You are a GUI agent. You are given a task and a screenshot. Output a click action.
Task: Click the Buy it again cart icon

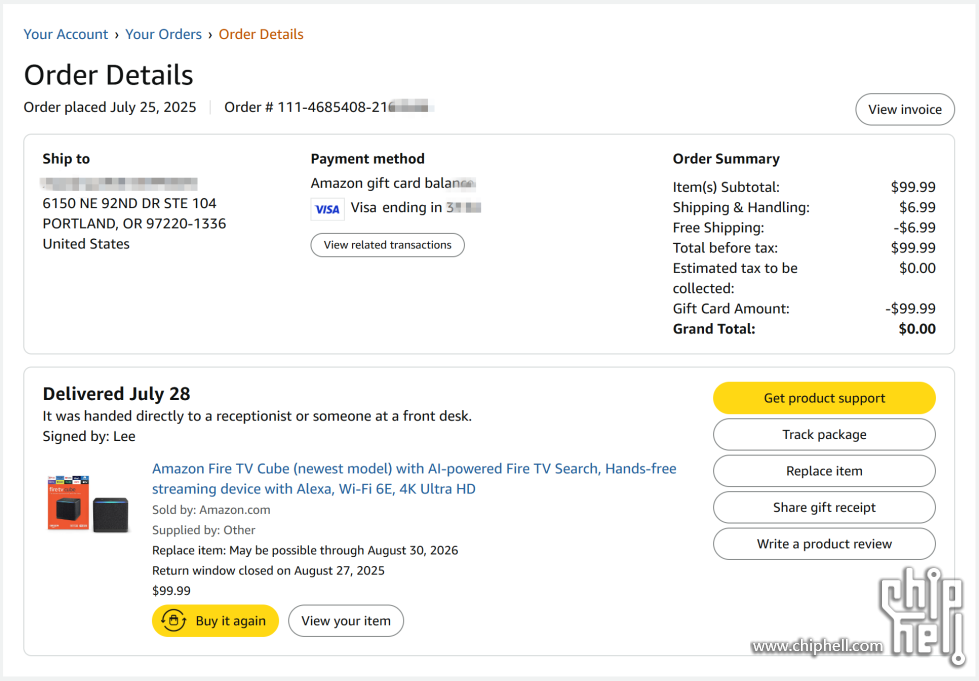click(x=174, y=620)
